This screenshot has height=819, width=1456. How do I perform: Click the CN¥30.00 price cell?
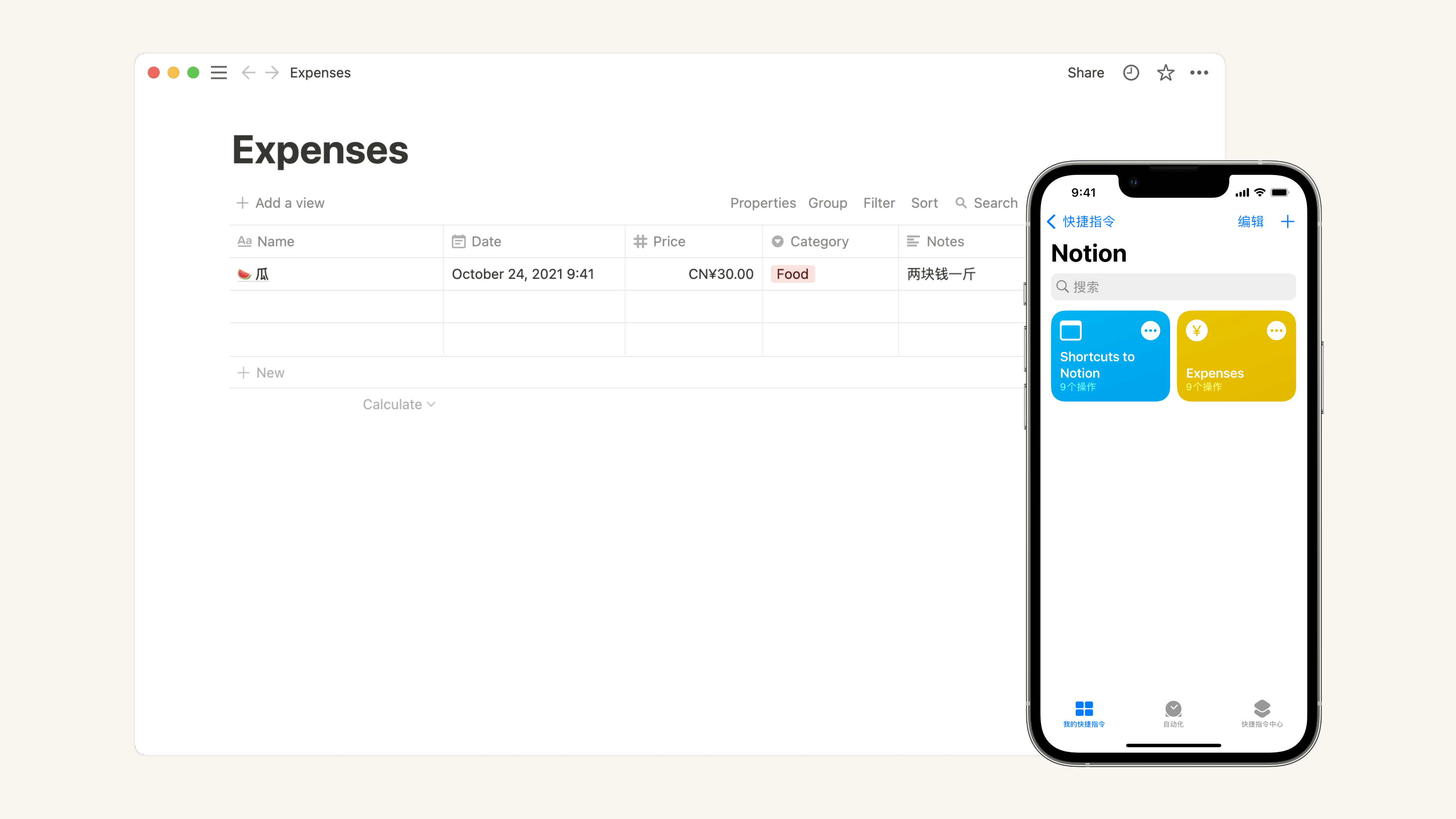click(693, 274)
